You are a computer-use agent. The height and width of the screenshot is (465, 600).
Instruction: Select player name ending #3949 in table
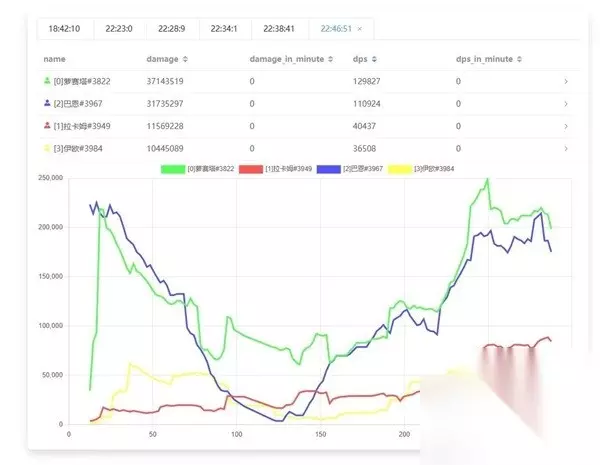click(82, 126)
